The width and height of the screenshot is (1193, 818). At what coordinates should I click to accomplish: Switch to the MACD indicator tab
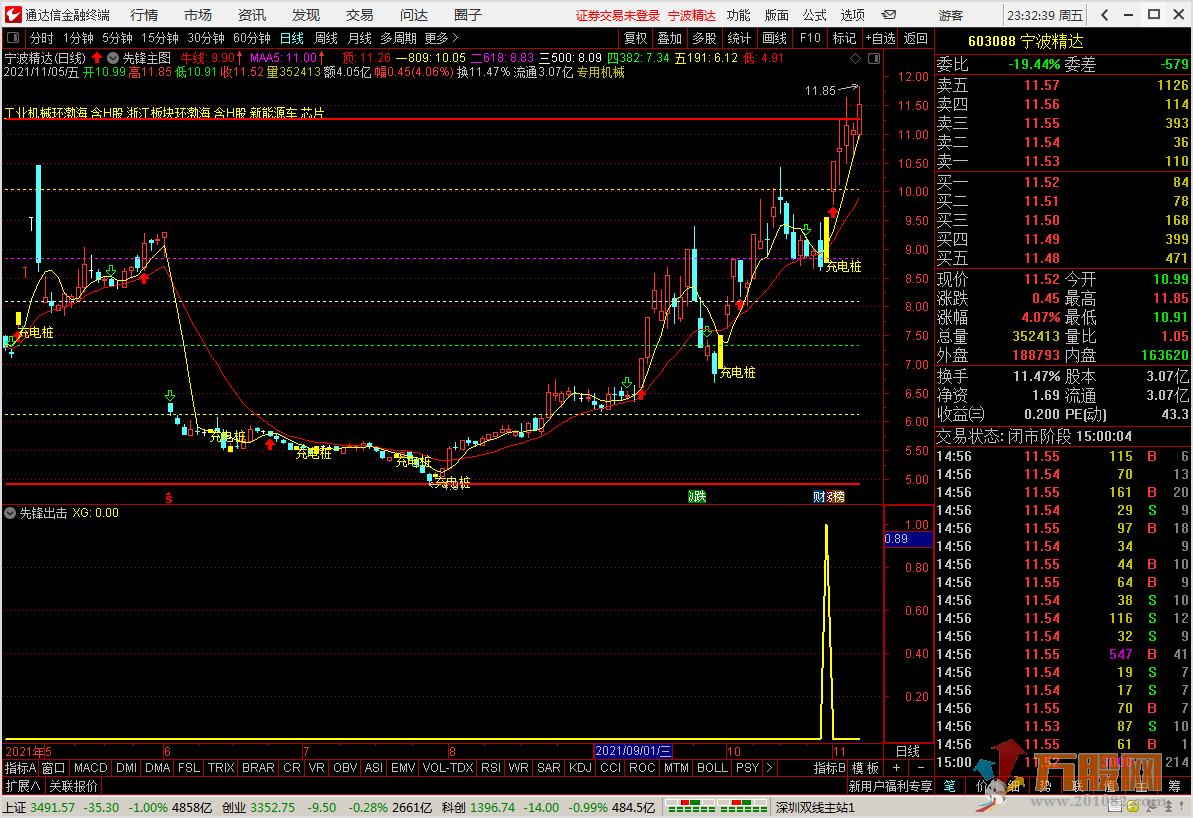pos(90,768)
